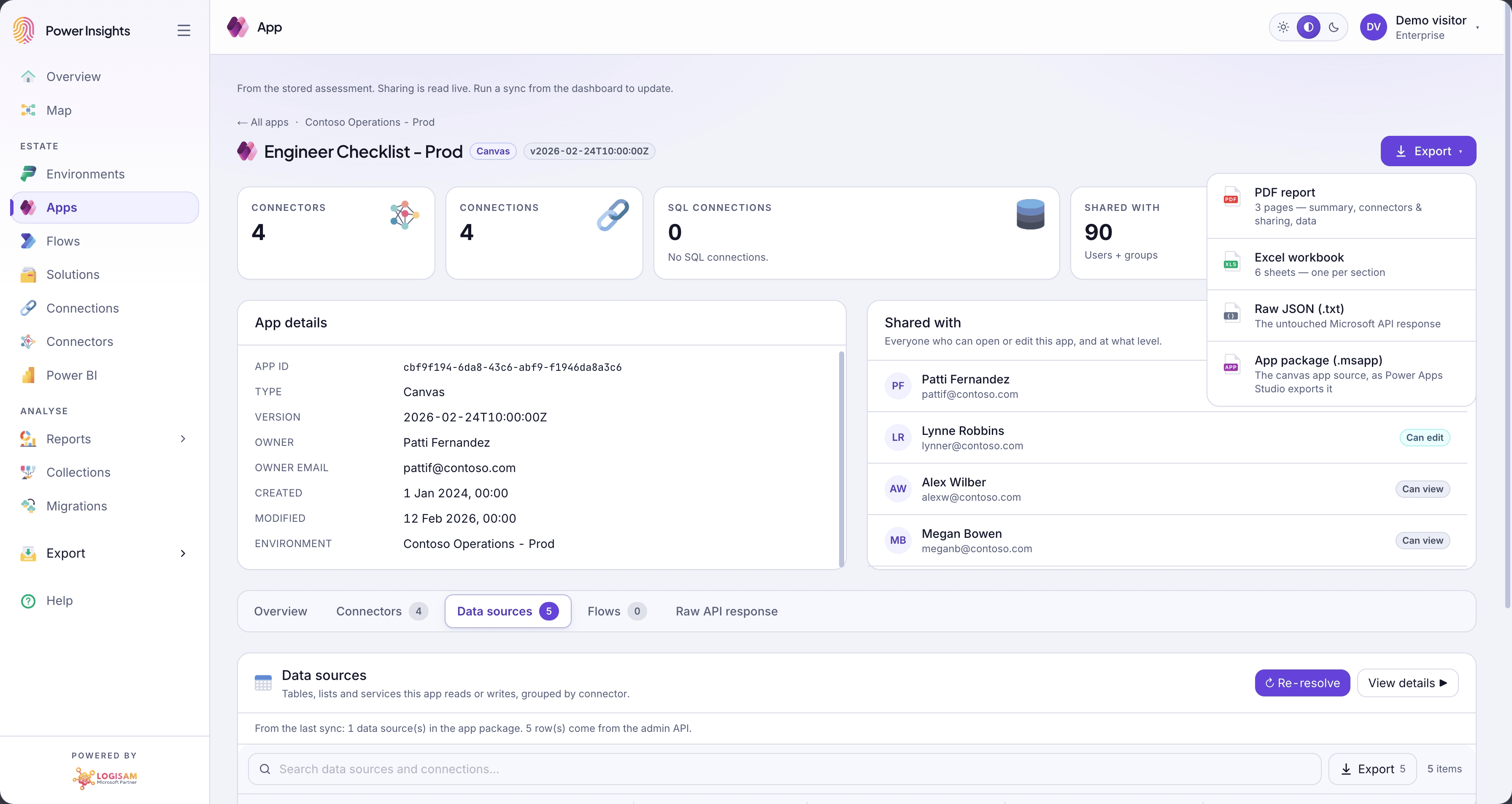The image size is (1512, 804).
Task: Expand the Export sidebar submenu
Action: click(x=183, y=553)
